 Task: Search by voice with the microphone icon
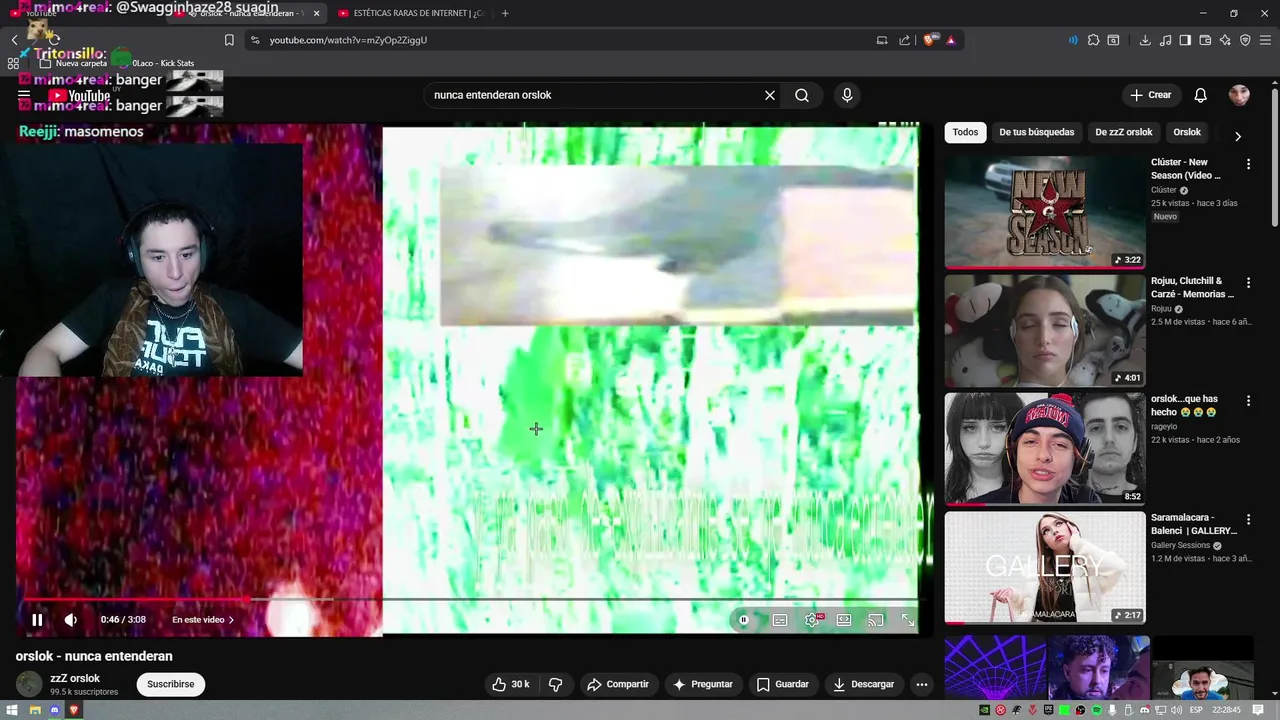tap(847, 95)
